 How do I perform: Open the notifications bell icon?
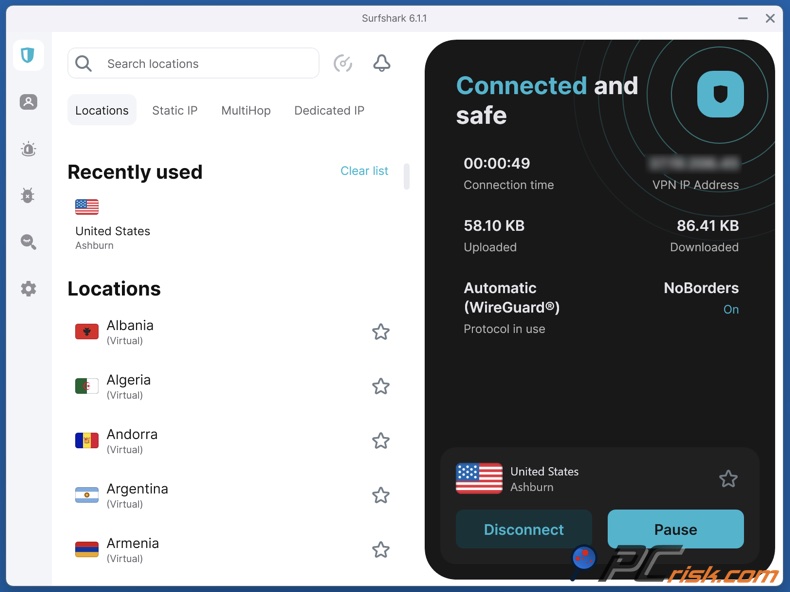382,63
